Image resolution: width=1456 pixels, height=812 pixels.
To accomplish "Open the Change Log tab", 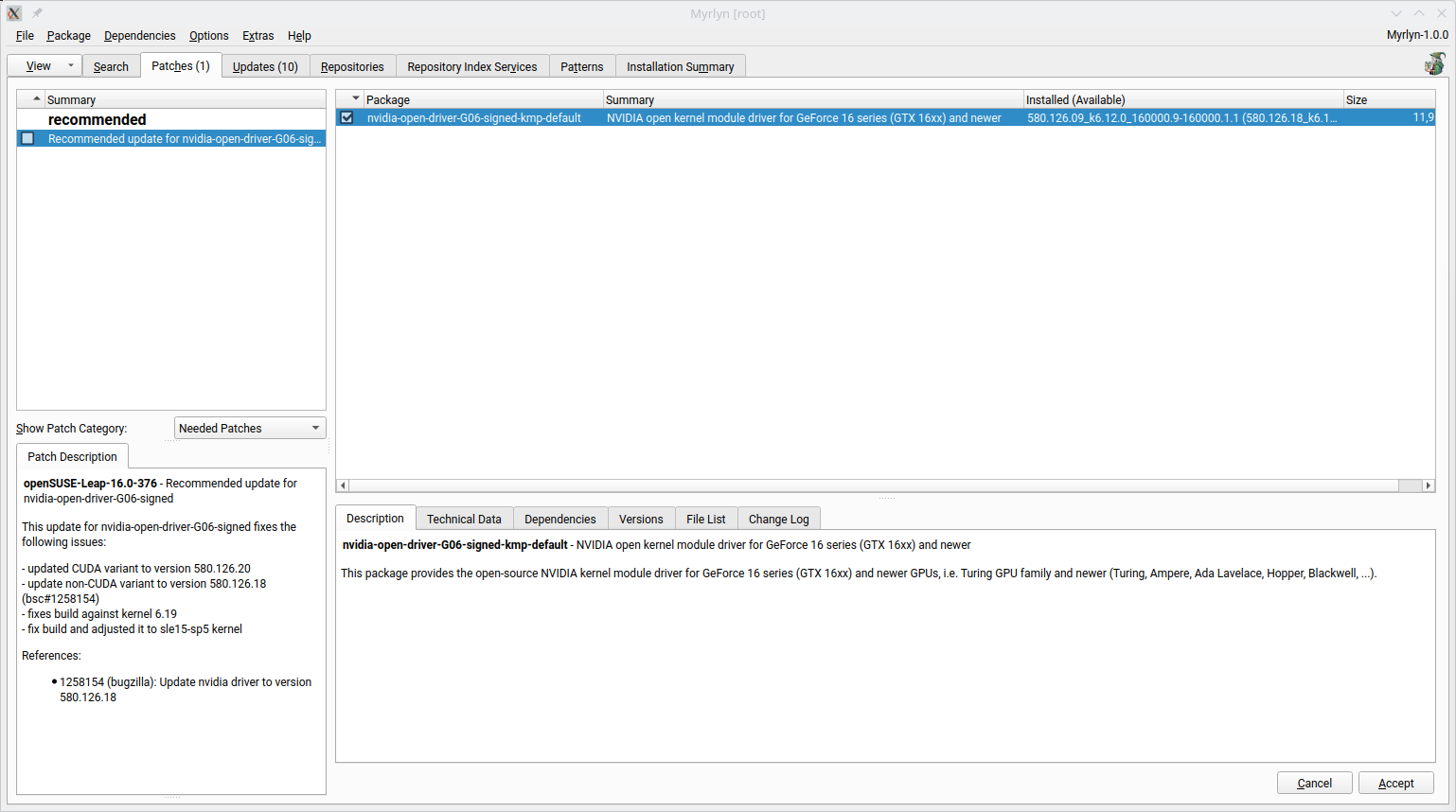I will (x=778, y=519).
